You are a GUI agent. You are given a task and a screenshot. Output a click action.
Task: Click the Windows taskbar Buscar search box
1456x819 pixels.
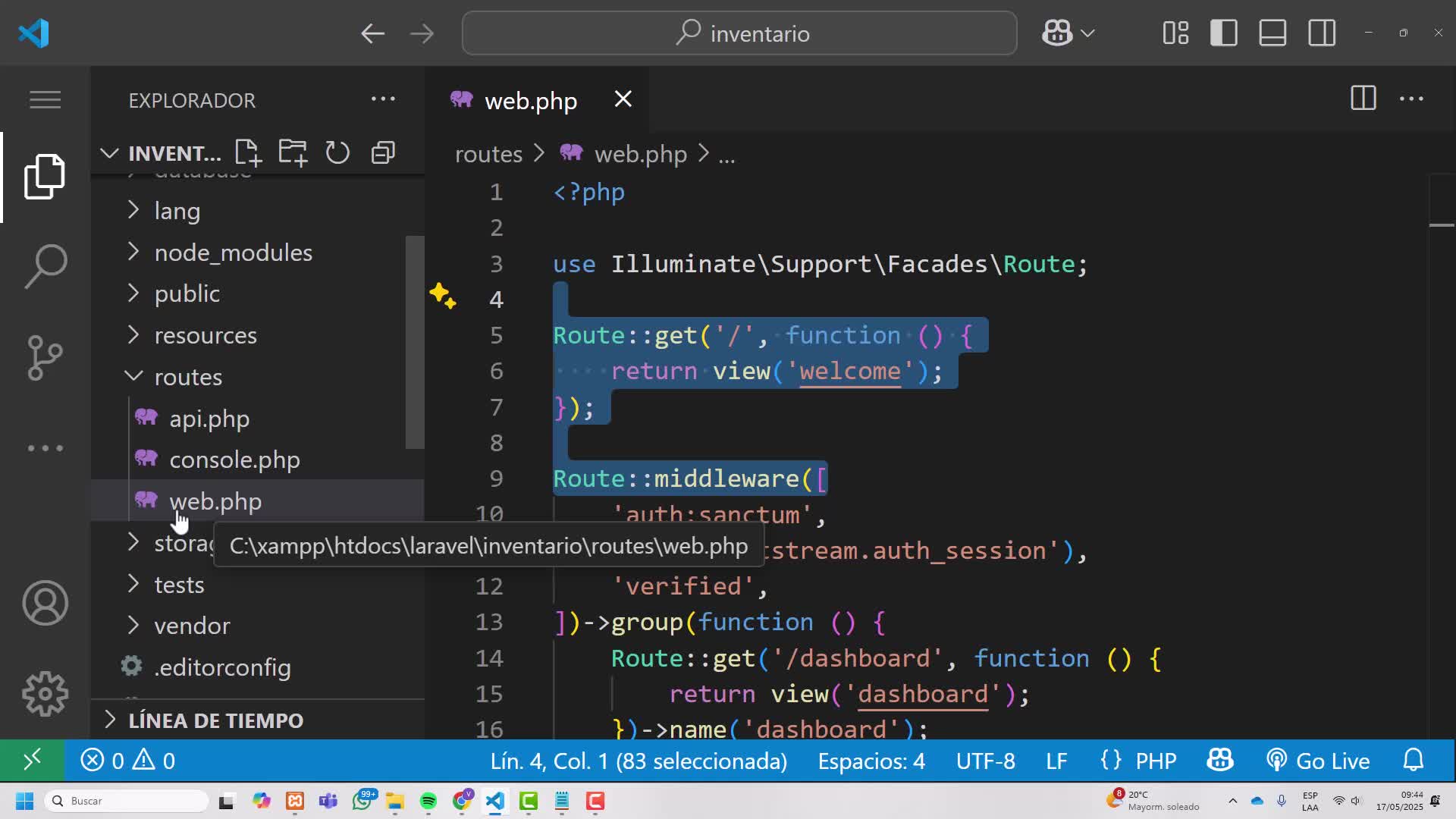tap(127, 801)
